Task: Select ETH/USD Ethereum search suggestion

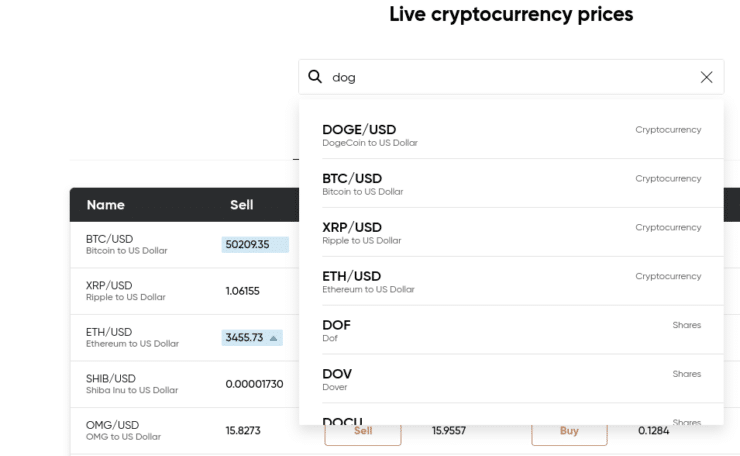Action: click(x=512, y=281)
